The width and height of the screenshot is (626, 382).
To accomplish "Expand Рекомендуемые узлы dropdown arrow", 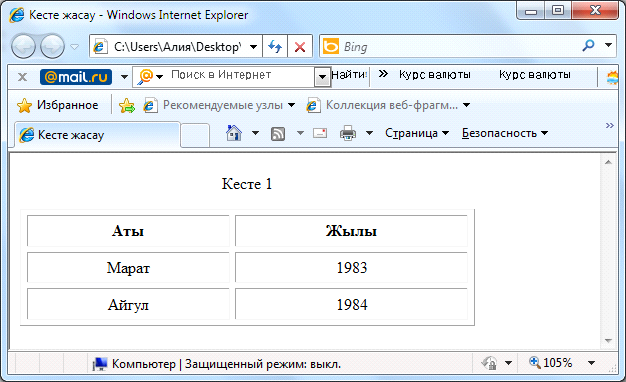I will pyautogui.click(x=291, y=105).
